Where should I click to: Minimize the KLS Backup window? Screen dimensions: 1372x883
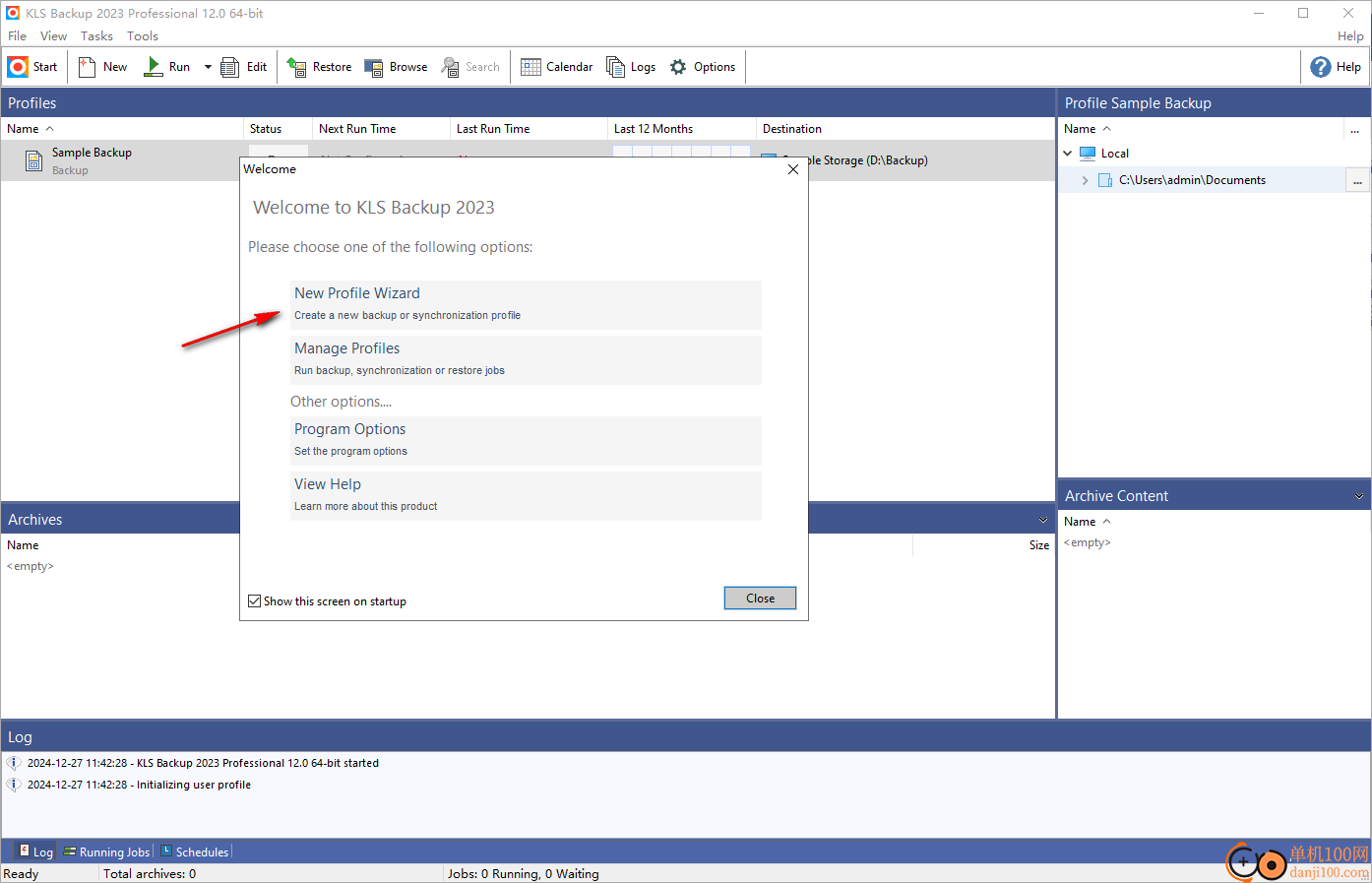click(x=1259, y=13)
